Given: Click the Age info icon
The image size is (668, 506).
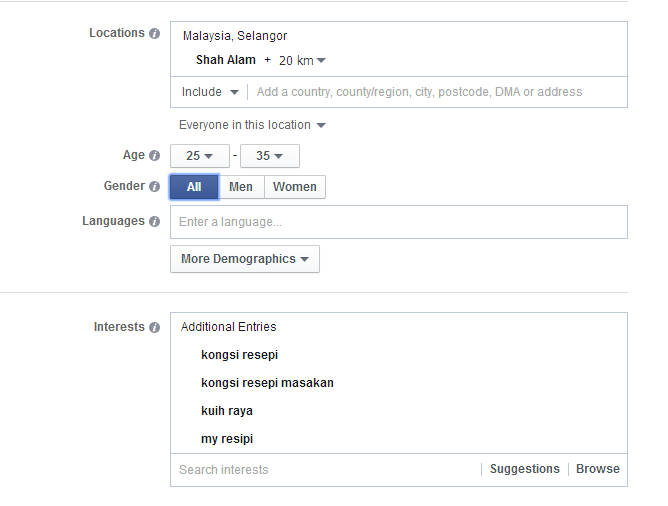Looking at the screenshot, I should pos(155,156).
